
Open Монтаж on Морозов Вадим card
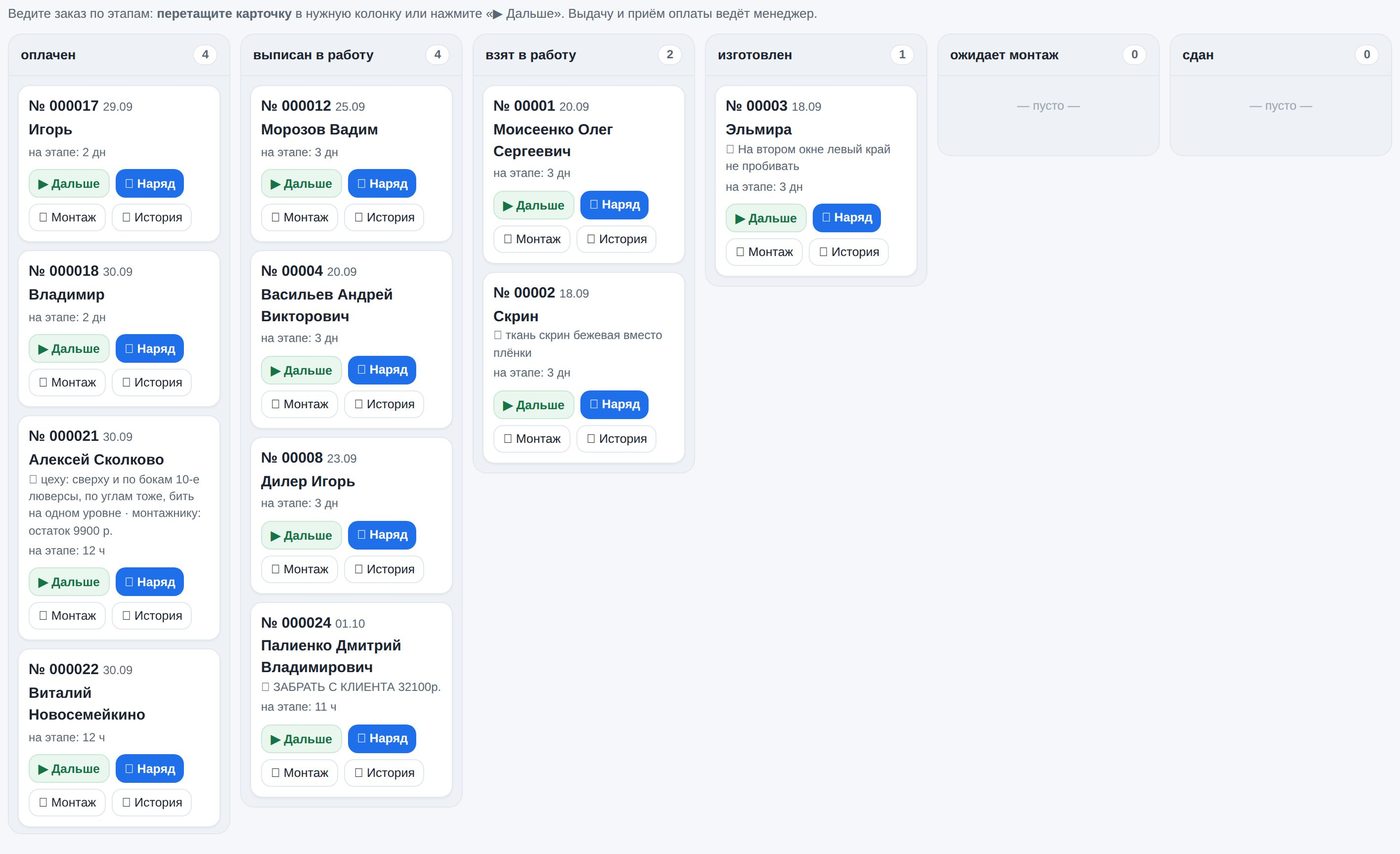(x=299, y=217)
